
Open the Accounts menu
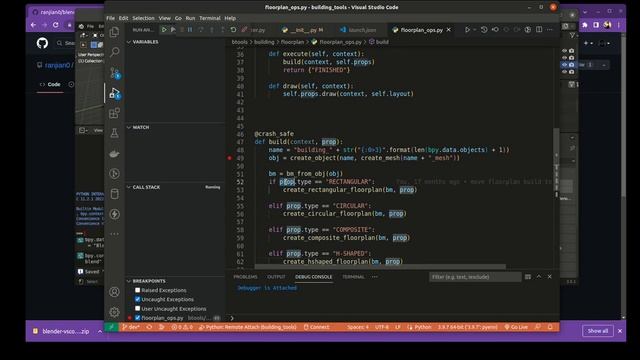[115, 292]
